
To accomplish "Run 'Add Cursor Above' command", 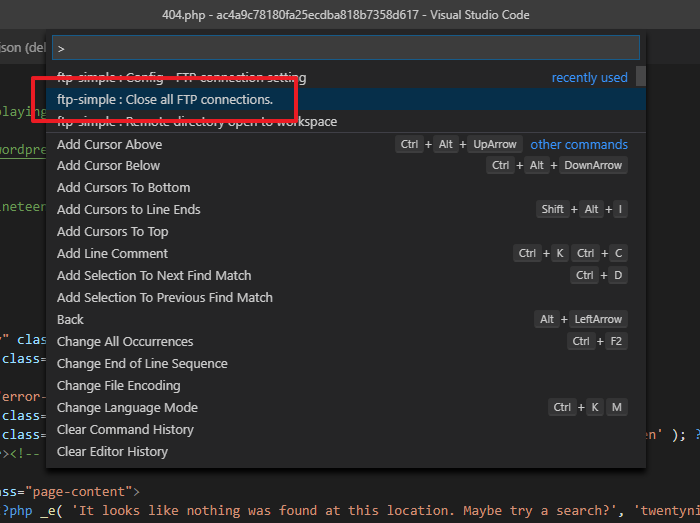I will click(346, 144).
